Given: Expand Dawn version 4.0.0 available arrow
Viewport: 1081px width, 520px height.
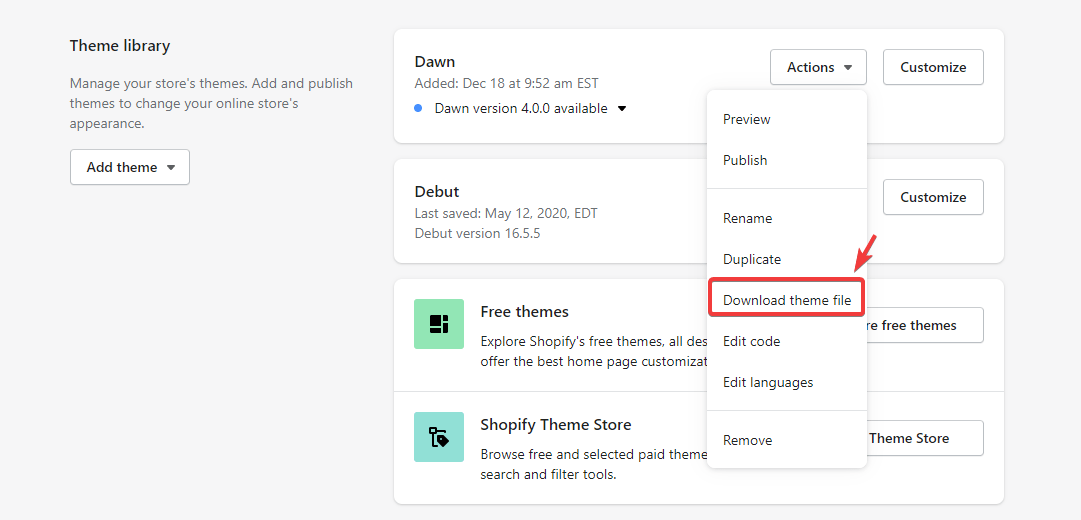Looking at the screenshot, I should pos(622,108).
